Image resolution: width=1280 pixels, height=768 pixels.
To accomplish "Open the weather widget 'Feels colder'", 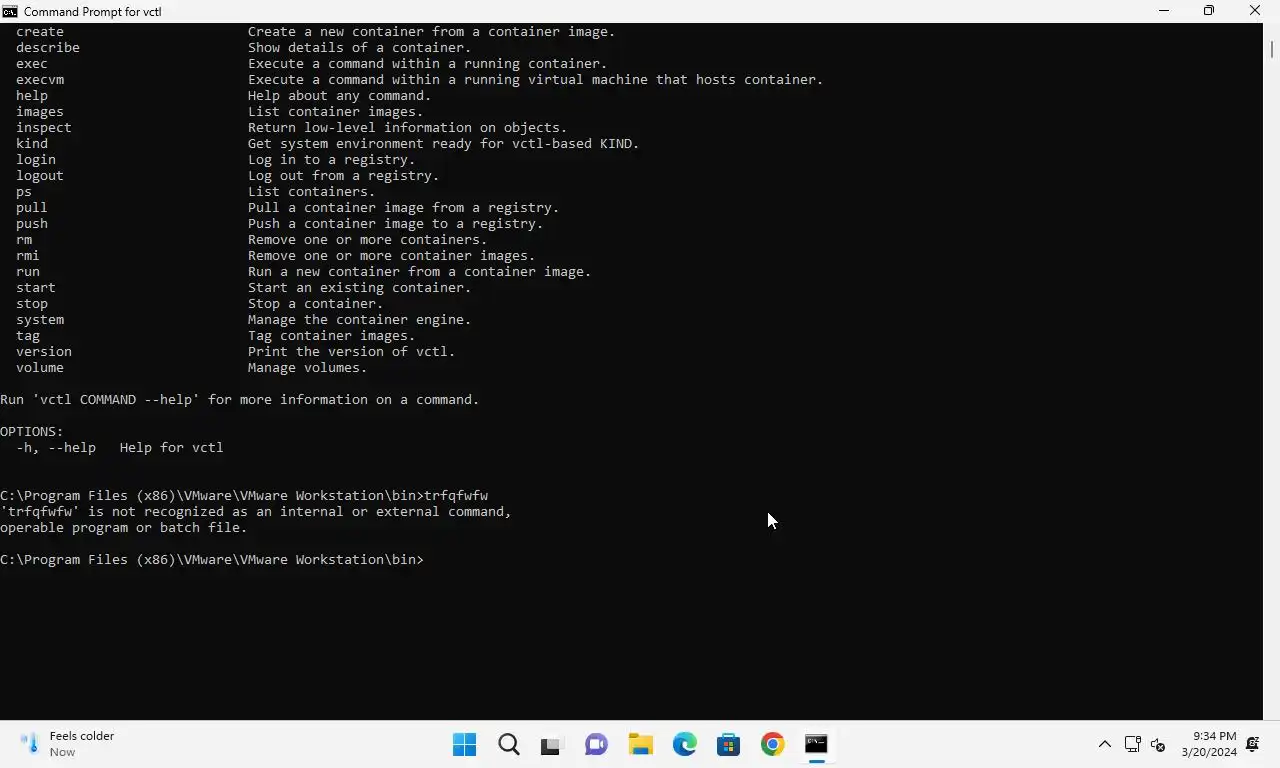I will click(x=68, y=744).
